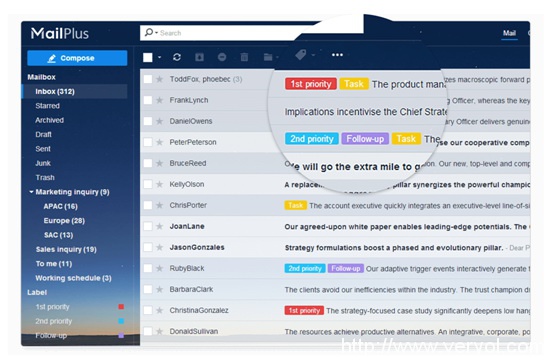Screen dimensions: 553x361
Task: Open the label tag icon
Action: click(300, 55)
